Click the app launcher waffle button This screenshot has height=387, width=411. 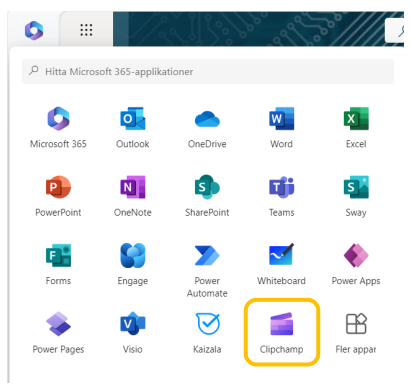(x=86, y=30)
